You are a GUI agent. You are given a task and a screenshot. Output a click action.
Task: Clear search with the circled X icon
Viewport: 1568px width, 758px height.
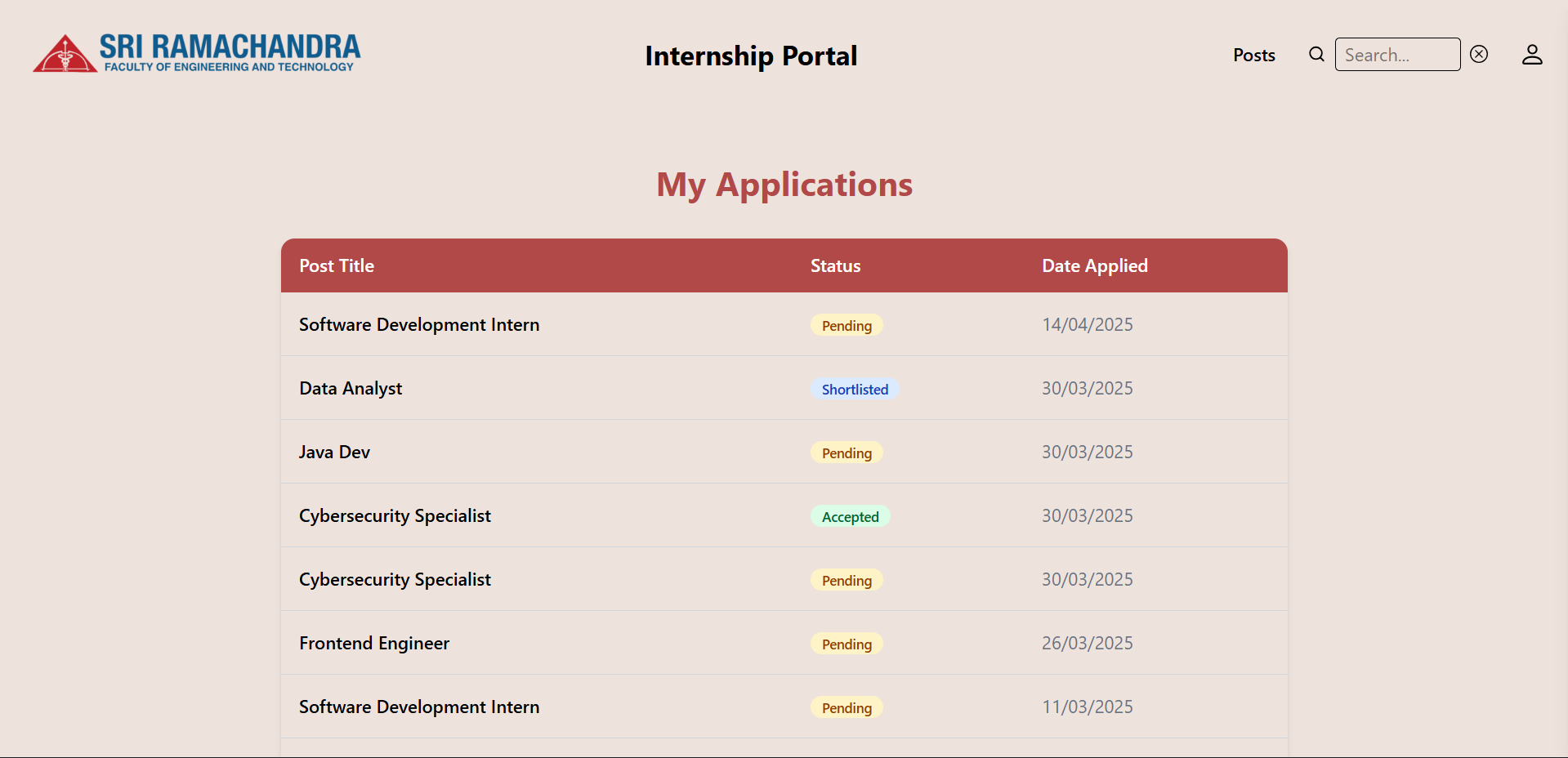1479,54
